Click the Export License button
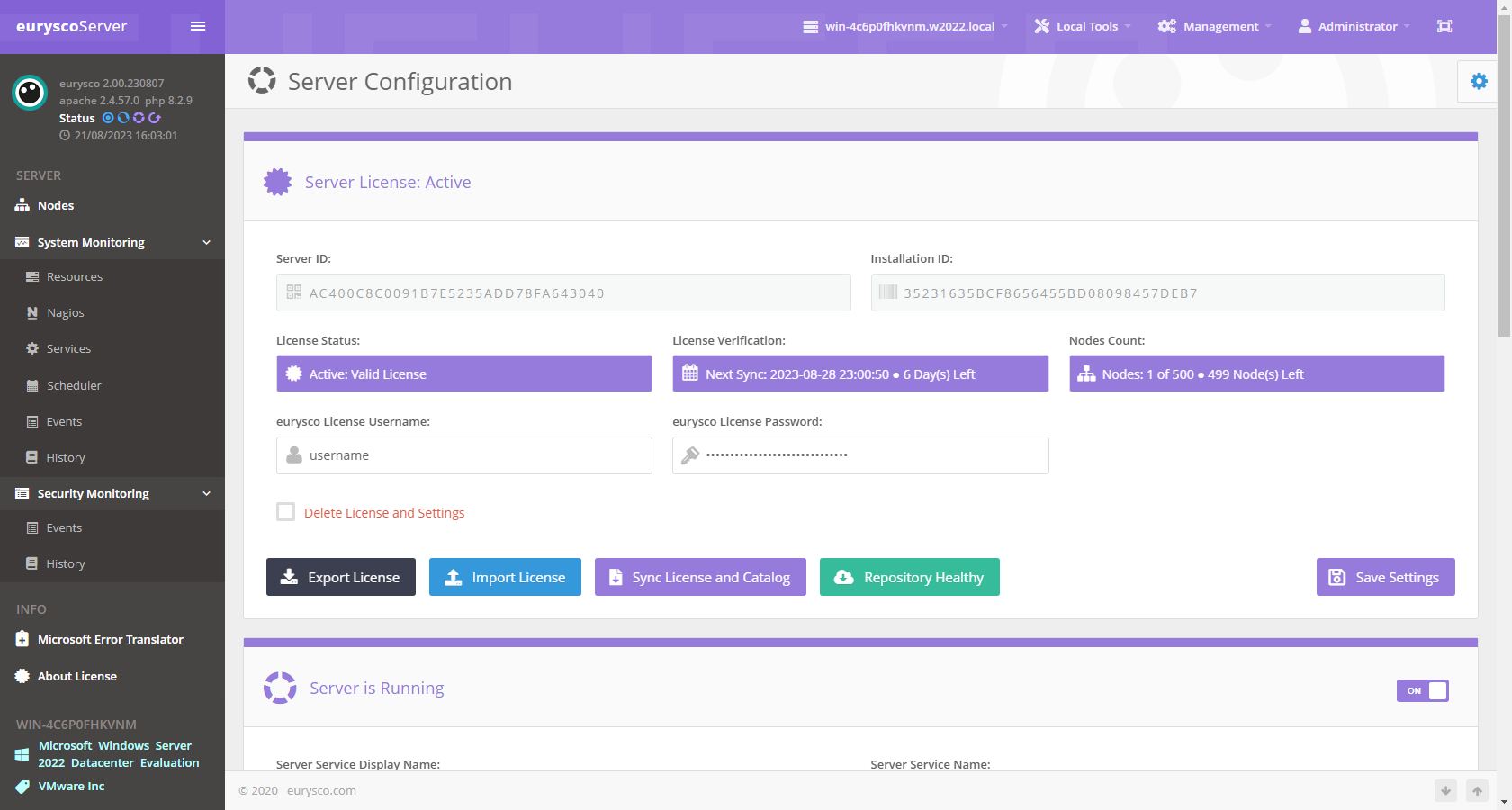 point(341,577)
